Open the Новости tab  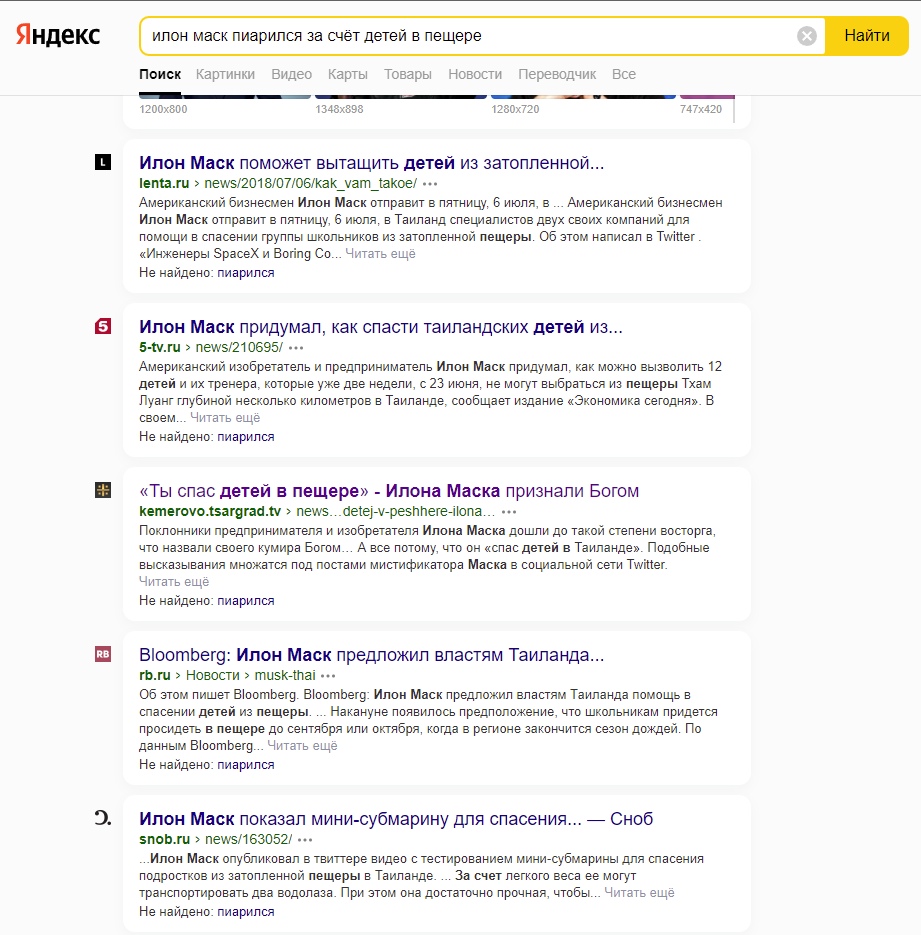click(x=475, y=75)
